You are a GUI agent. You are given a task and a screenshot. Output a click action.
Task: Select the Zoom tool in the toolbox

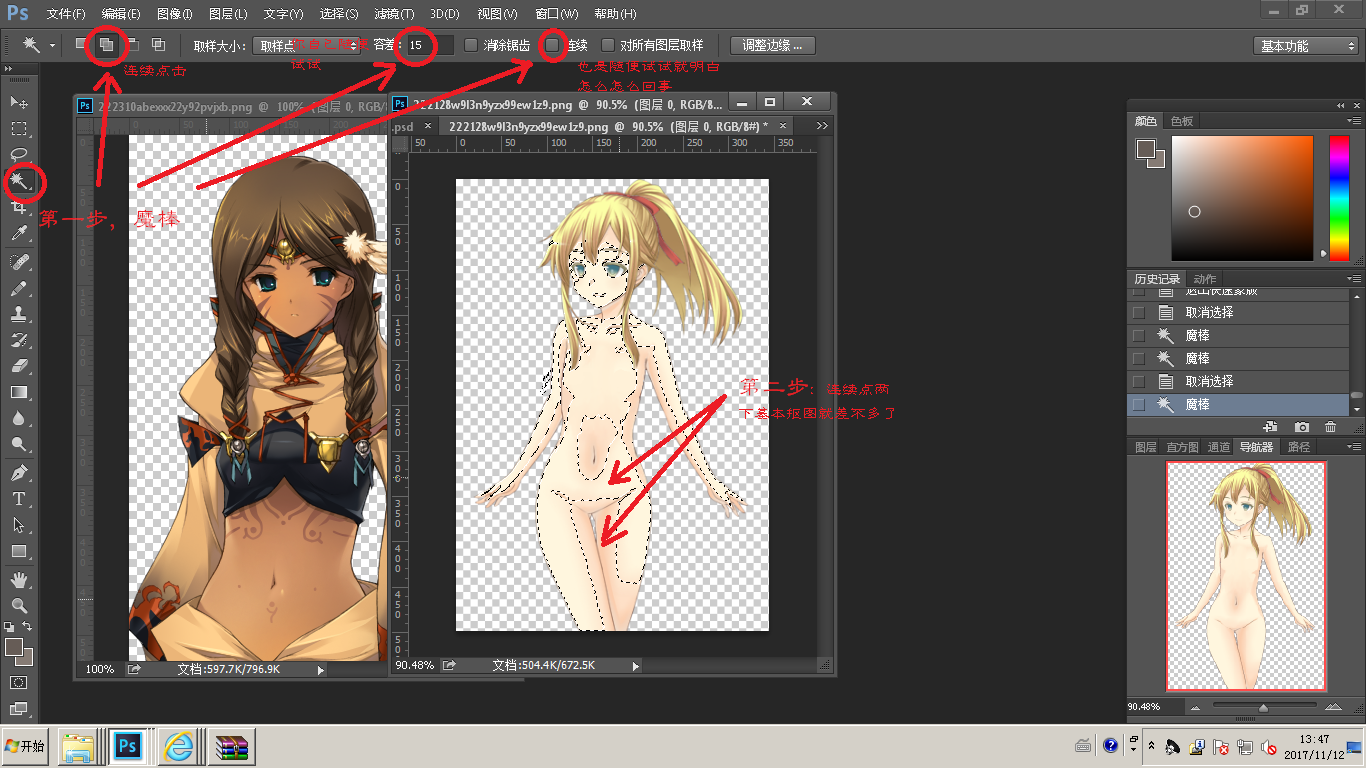pyautogui.click(x=19, y=605)
